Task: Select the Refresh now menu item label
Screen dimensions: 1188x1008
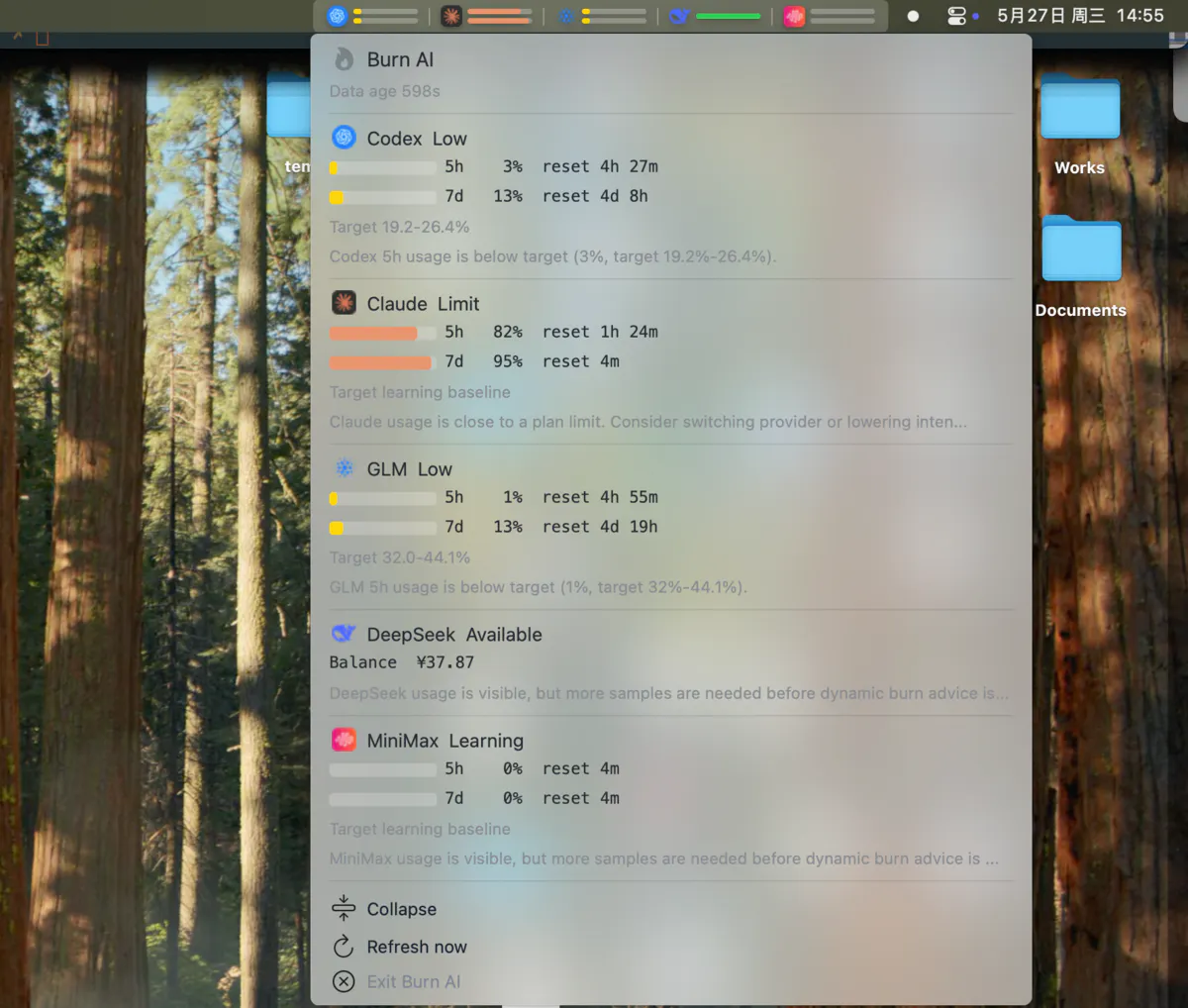Action: (417, 947)
